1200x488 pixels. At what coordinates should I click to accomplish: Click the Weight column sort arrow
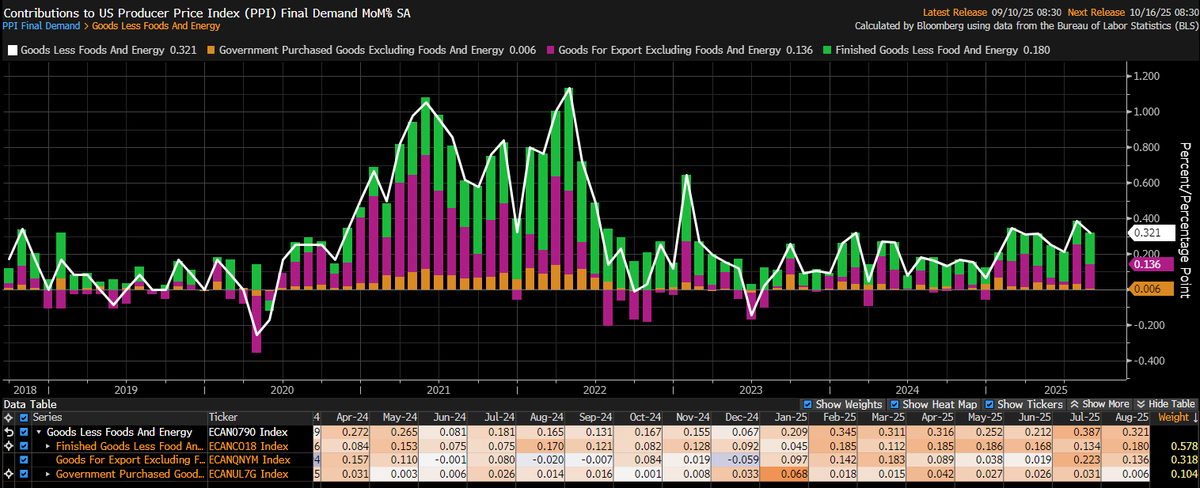(x=1194, y=418)
